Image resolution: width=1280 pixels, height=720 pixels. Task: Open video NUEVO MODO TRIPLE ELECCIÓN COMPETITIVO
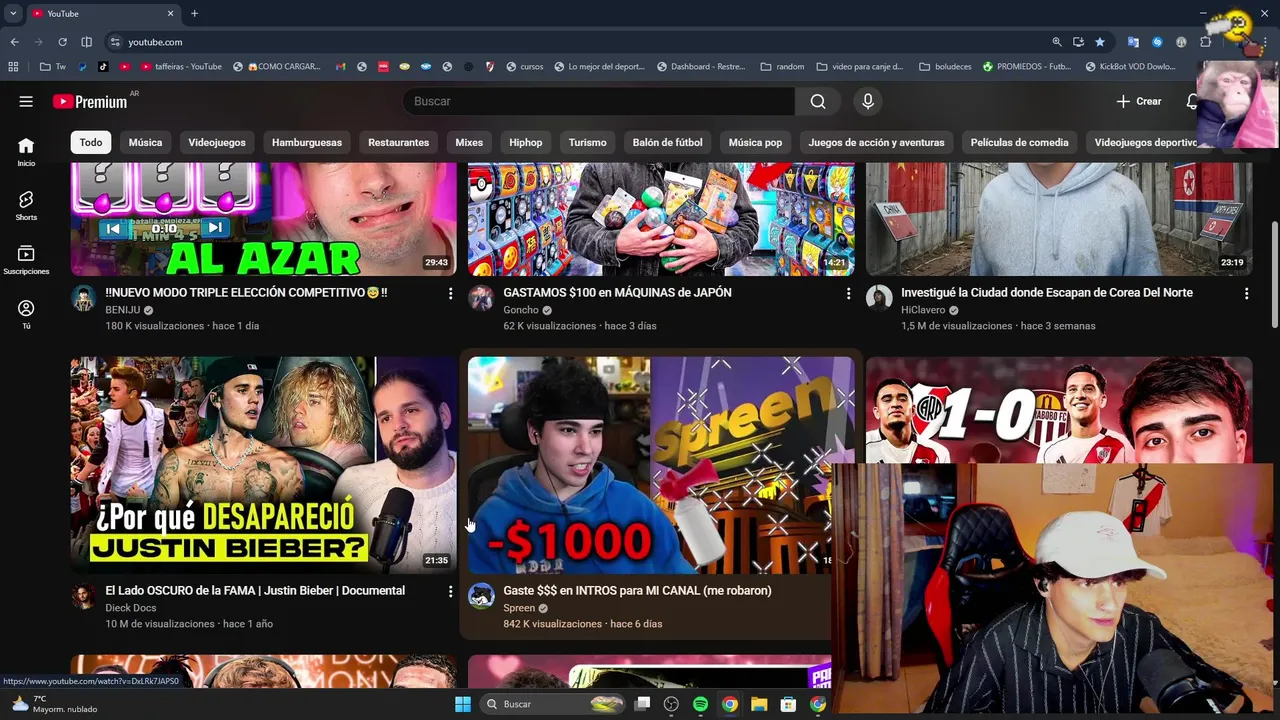246,293
